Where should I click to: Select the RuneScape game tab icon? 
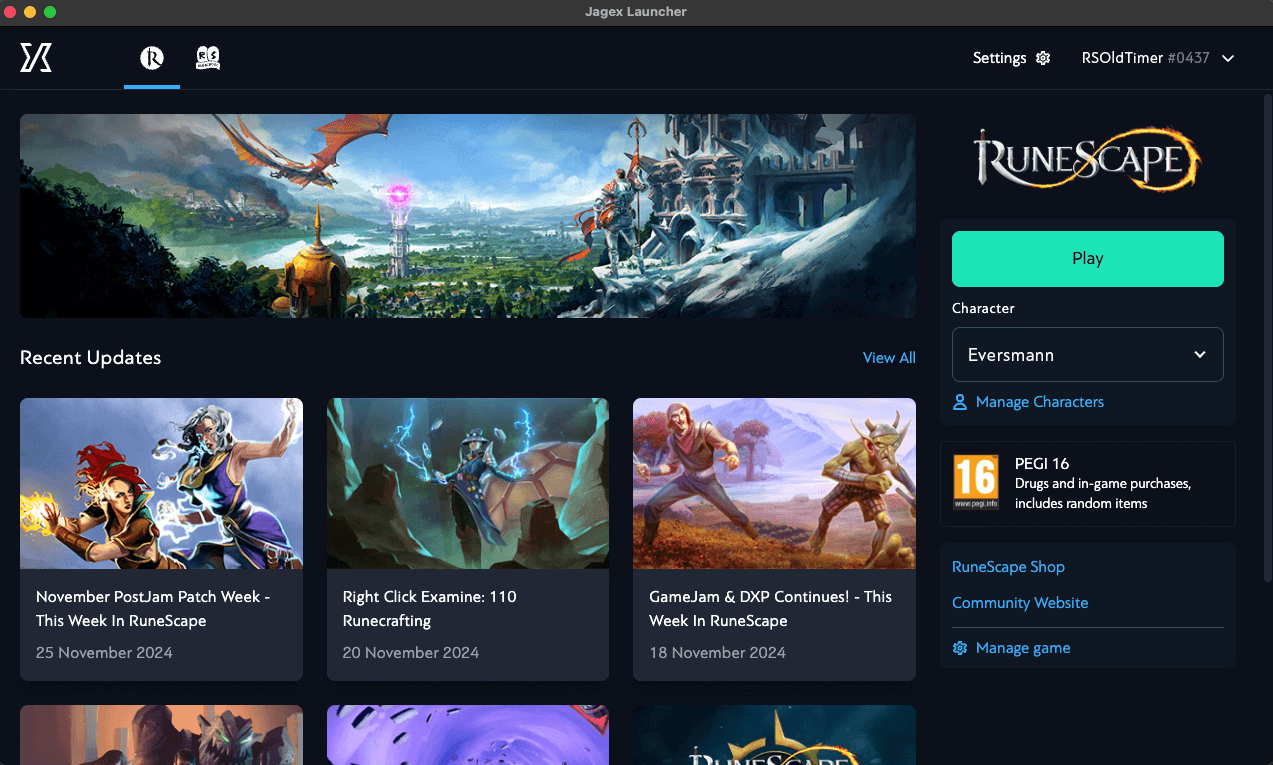pos(152,58)
